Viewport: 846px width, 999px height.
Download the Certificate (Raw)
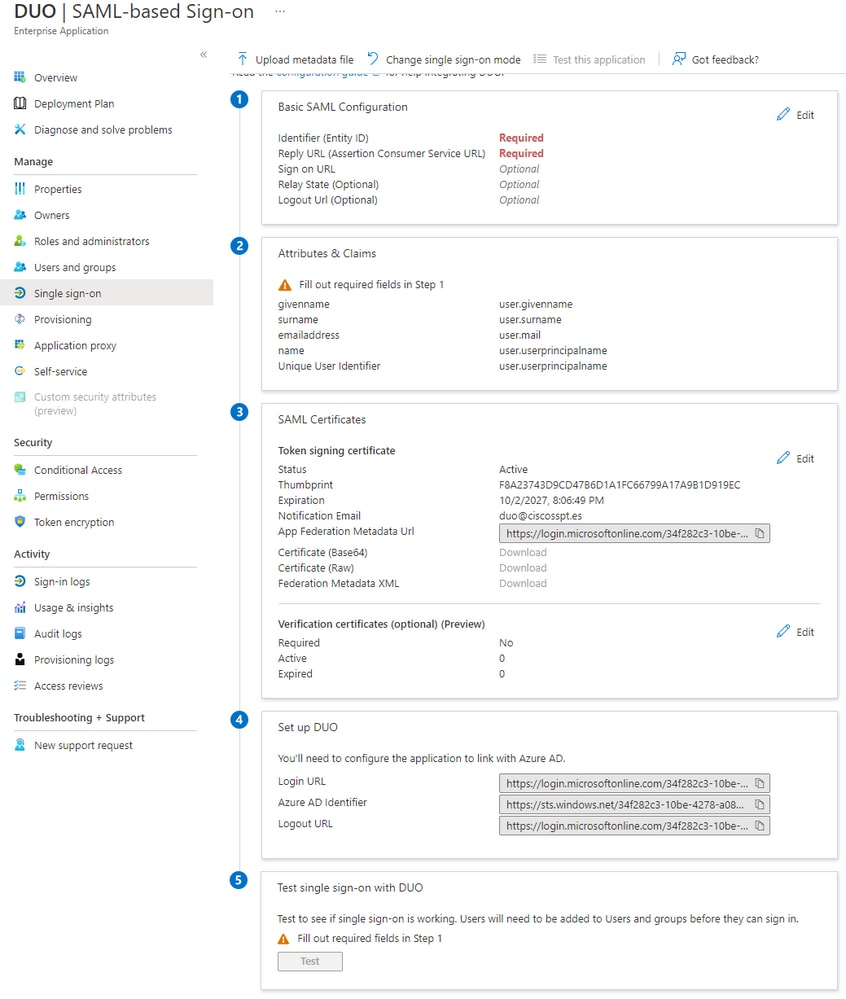(x=523, y=568)
